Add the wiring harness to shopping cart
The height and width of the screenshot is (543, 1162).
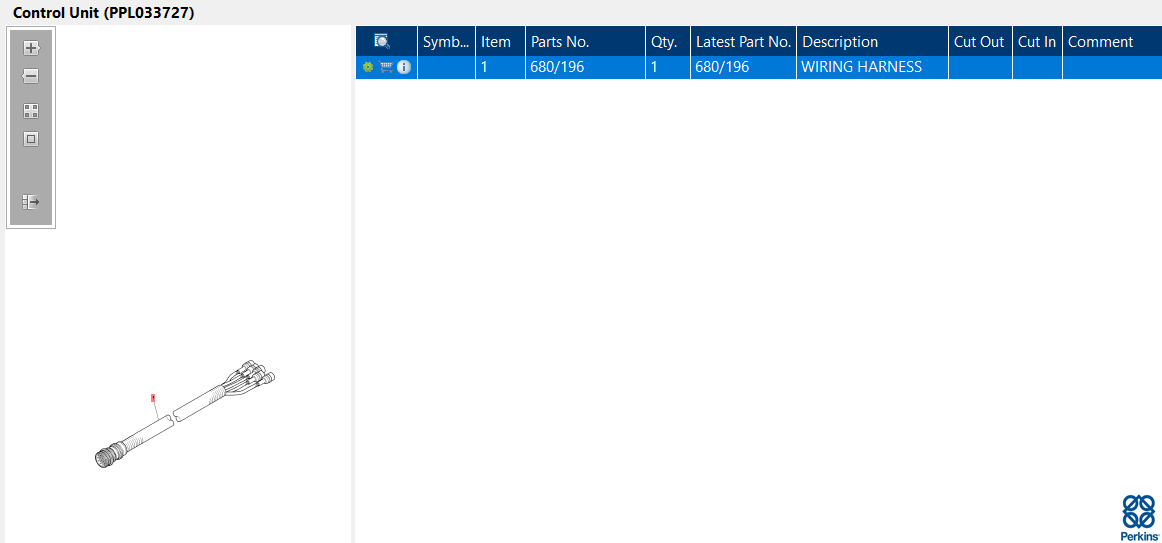click(x=385, y=67)
